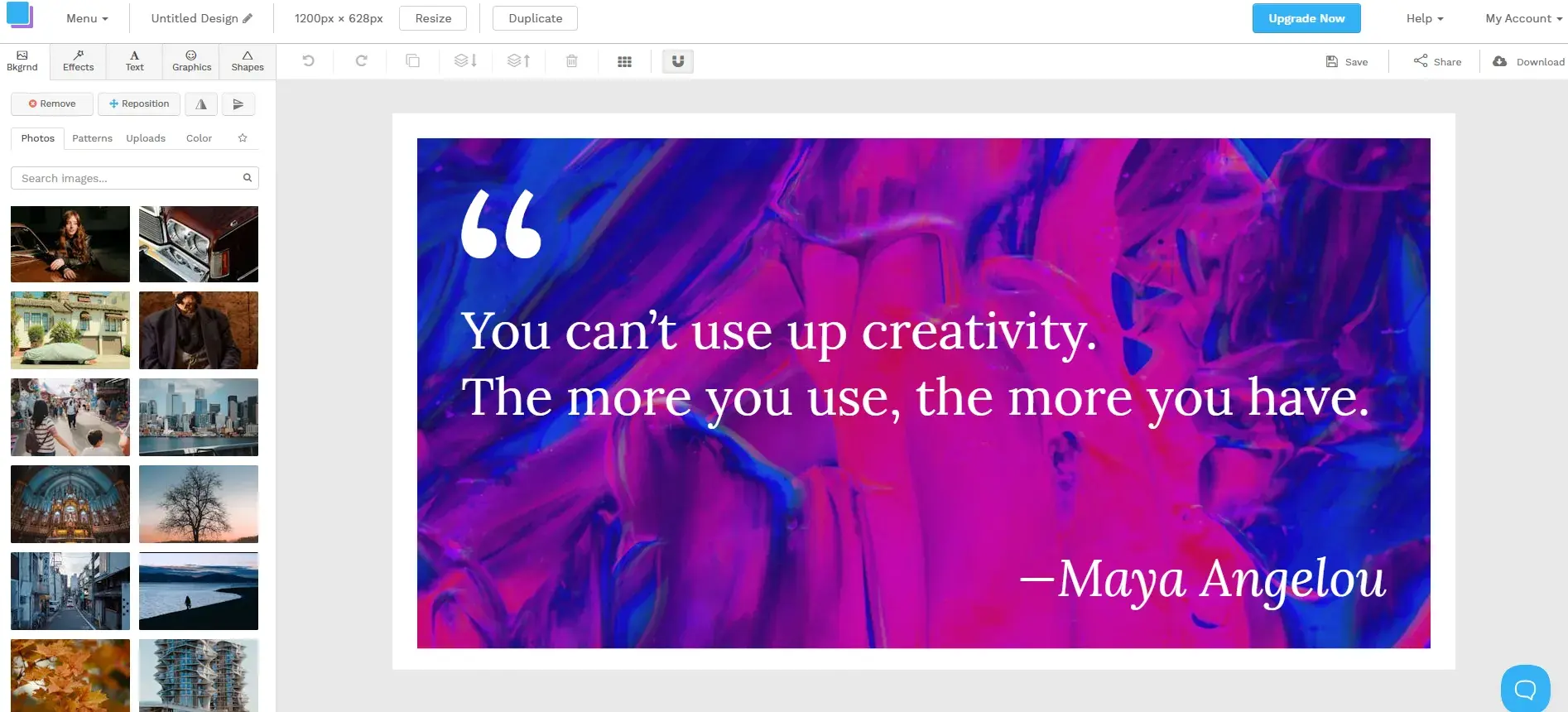The image size is (1568, 712).
Task: Expand the Help dropdown
Action: pyautogui.click(x=1424, y=18)
